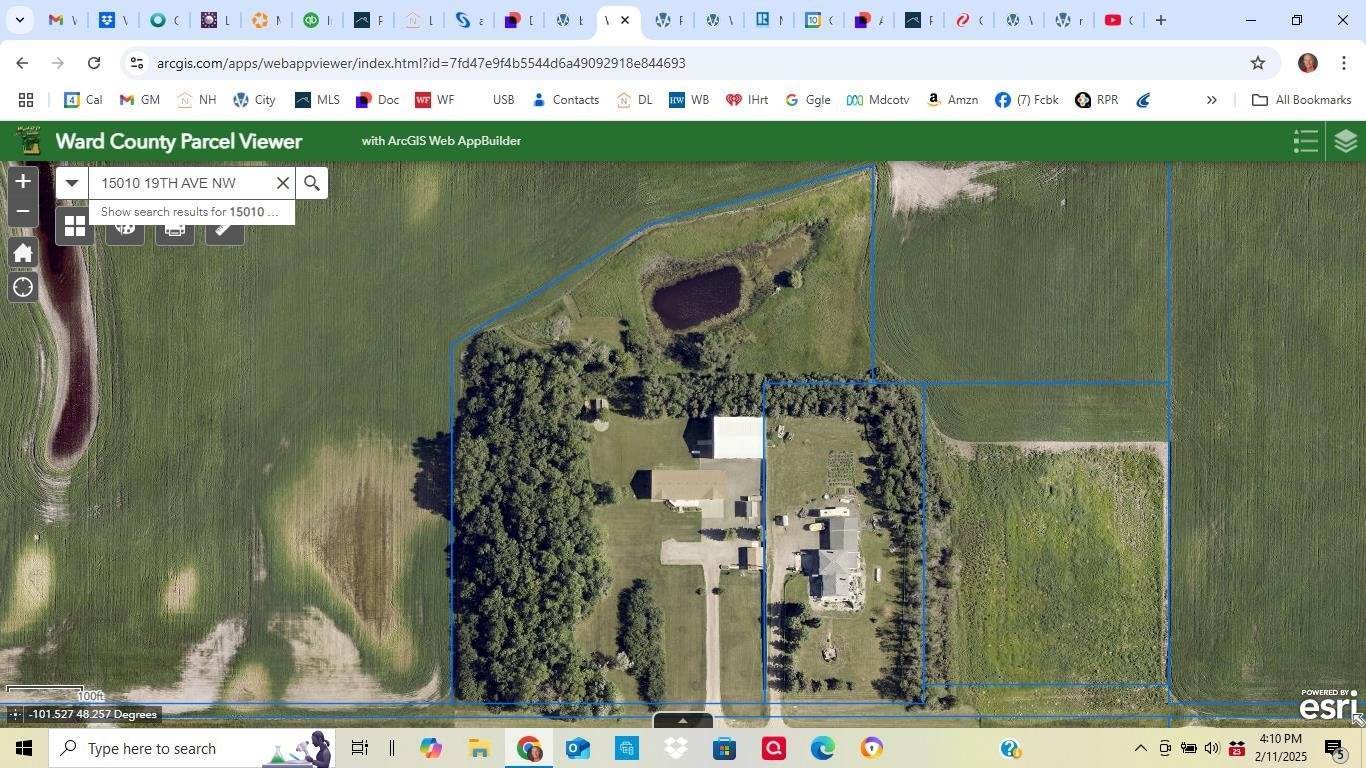Image resolution: width=1366 pixels, height=768 pixels.
Task: Click the Ward County logo in header
Action: pyautogui.click(x=27, y=141)
